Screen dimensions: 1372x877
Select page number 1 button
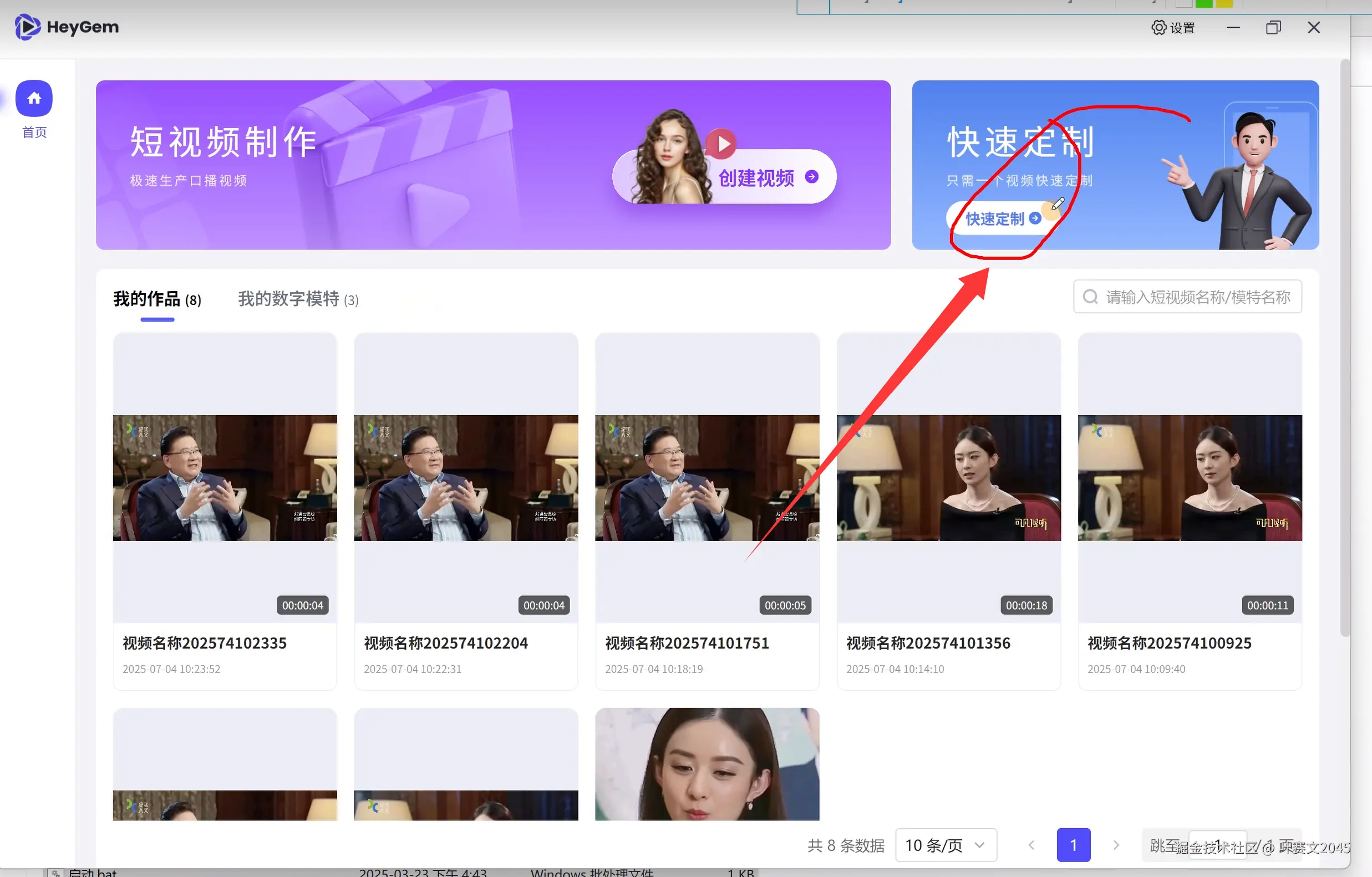[x=1073, y=844]
